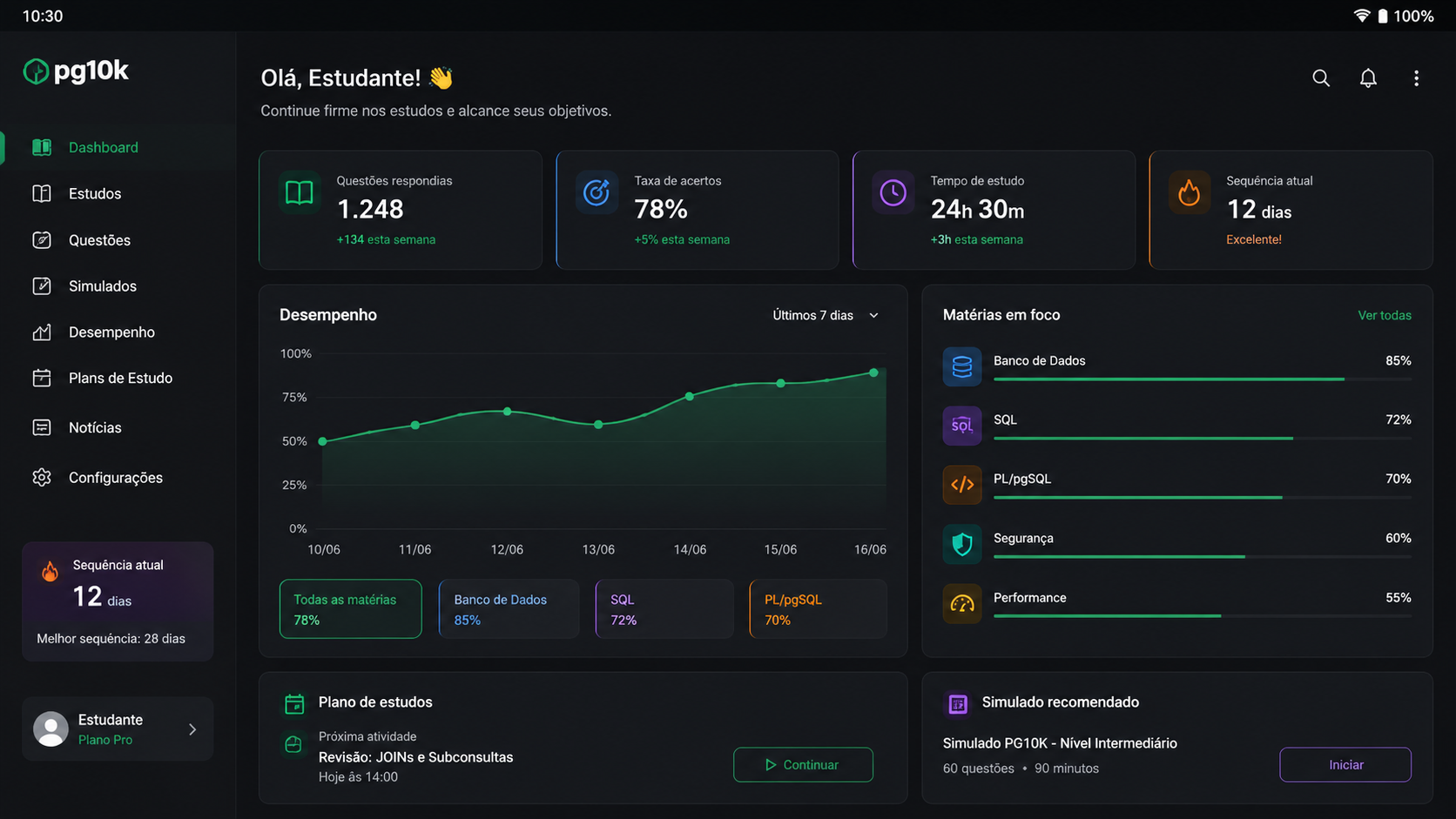Click the SQL subject icon

(x=961, y=426)
